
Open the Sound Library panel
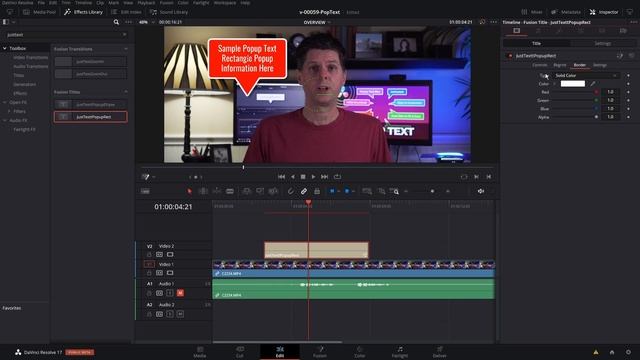click(x=169, y=12)
